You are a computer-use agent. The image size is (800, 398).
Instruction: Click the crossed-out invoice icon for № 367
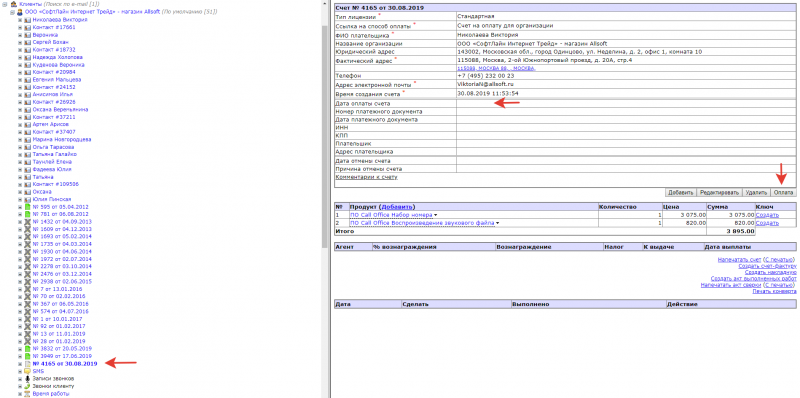[28, 304]
